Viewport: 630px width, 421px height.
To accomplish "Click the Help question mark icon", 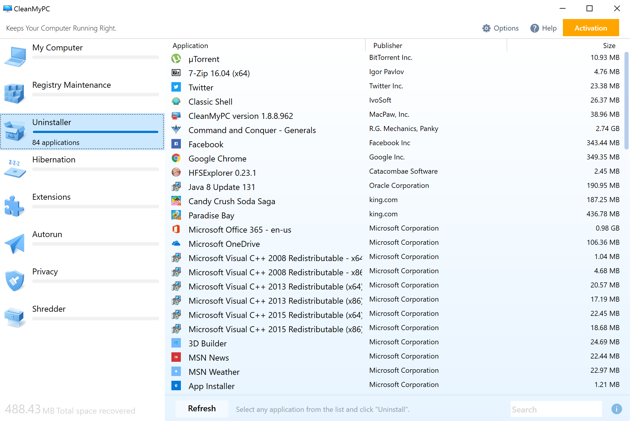I will [x=534, y=28].
